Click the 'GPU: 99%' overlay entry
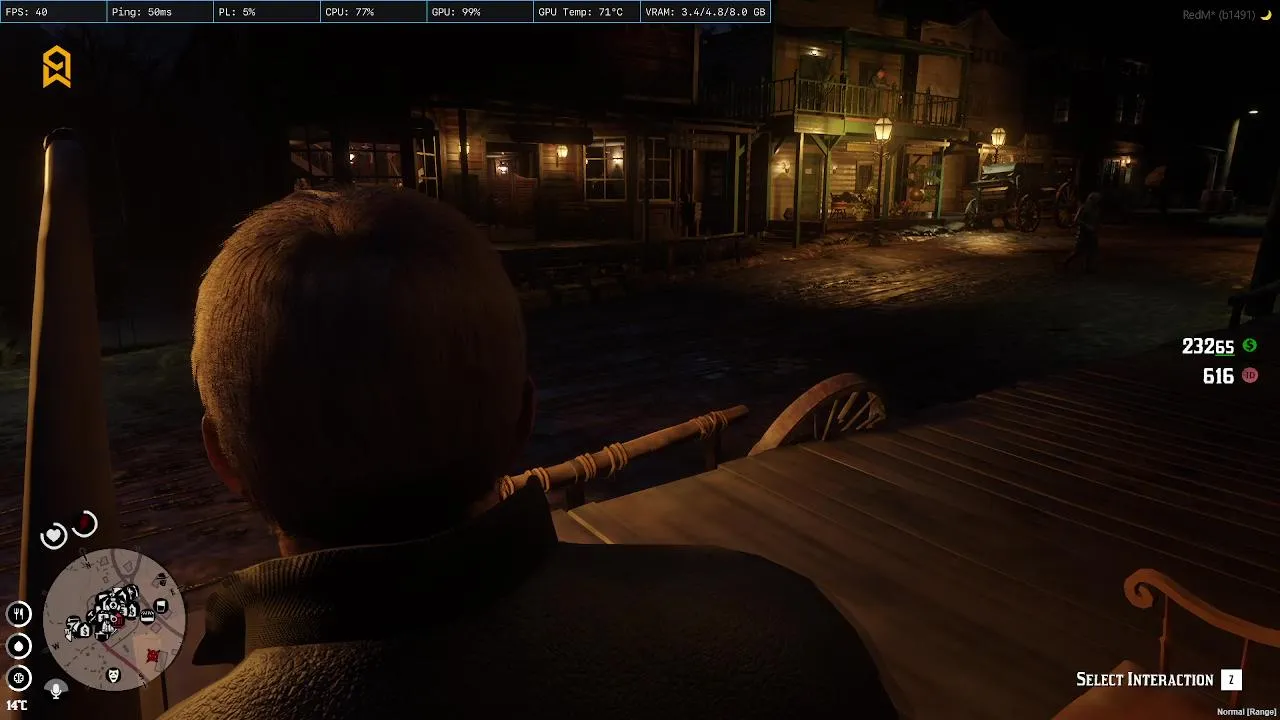Screen dimensions: 1280x720 (480, 12)
